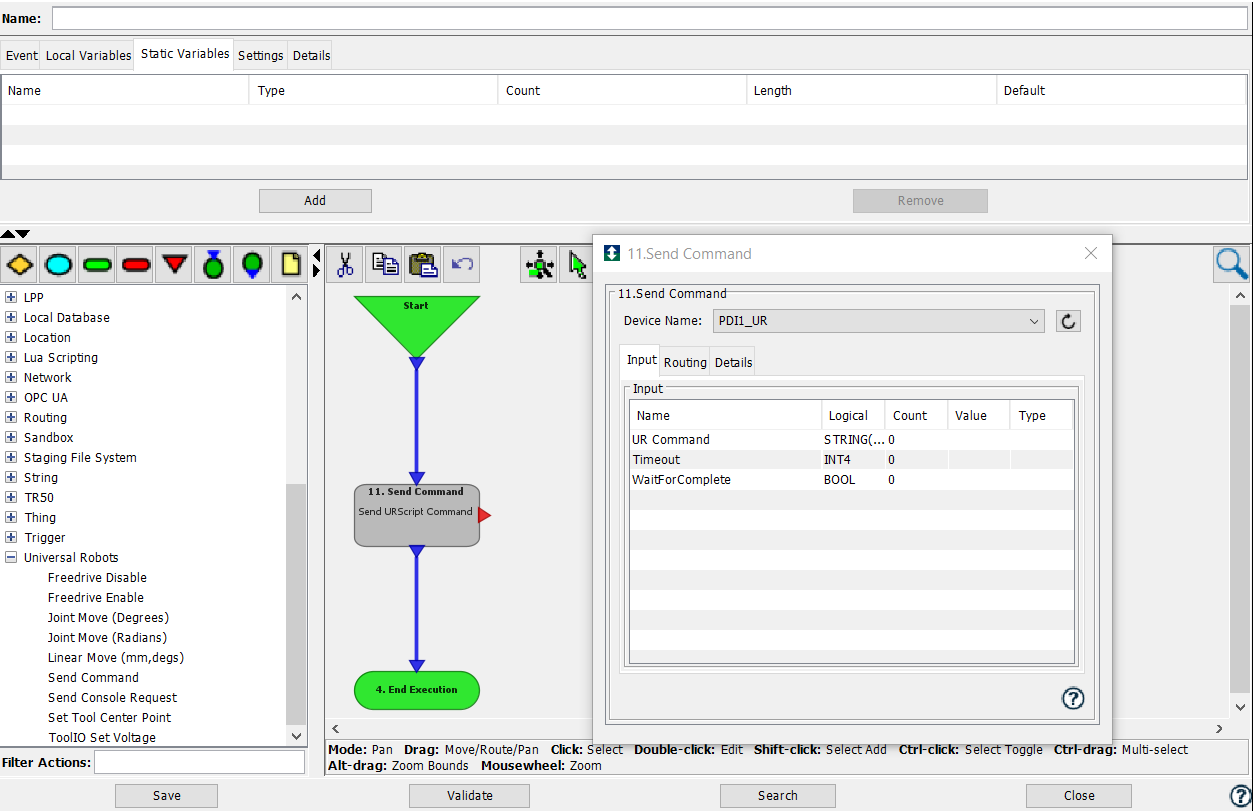Click the zoom magnifier icon
Screen dimensions: 1253x811
click(1231, 264)
